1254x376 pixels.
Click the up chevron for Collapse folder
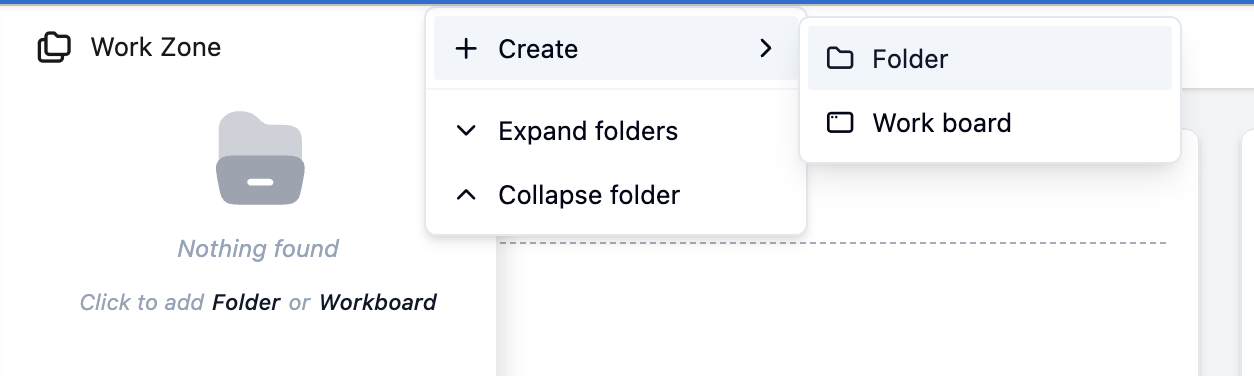click(x=466, y=195)
